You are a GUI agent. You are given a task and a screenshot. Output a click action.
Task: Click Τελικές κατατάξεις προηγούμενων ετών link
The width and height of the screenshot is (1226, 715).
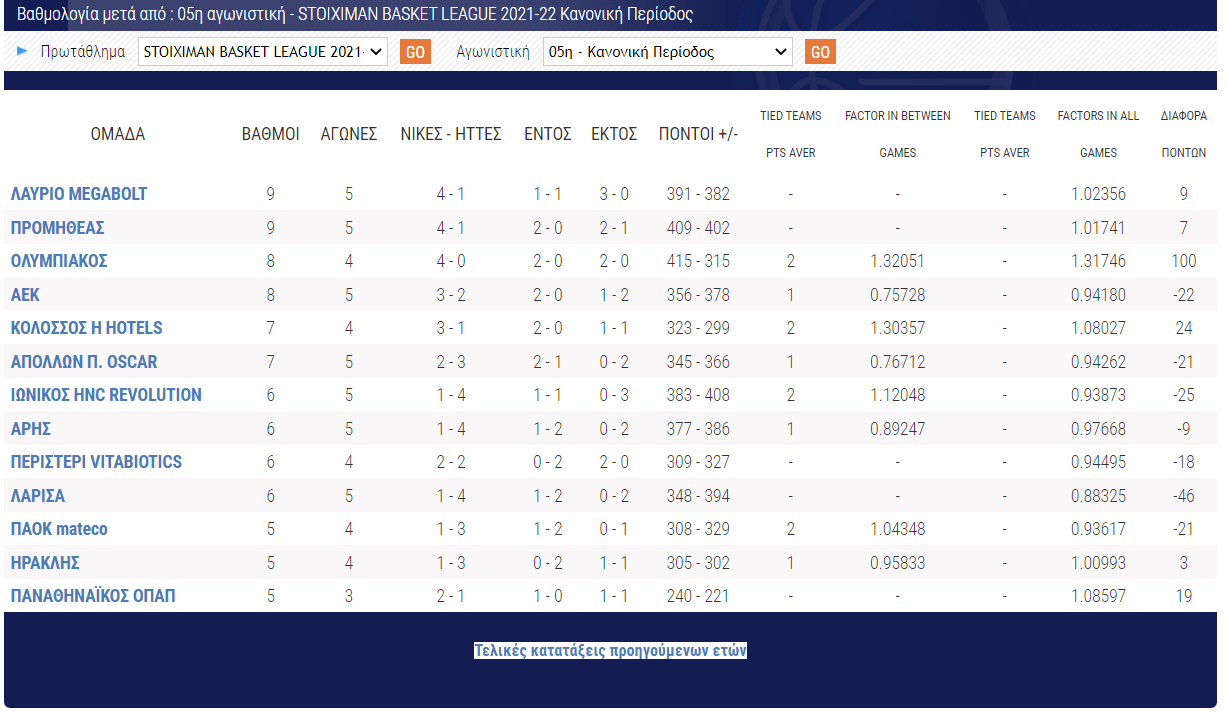[610, 651]
